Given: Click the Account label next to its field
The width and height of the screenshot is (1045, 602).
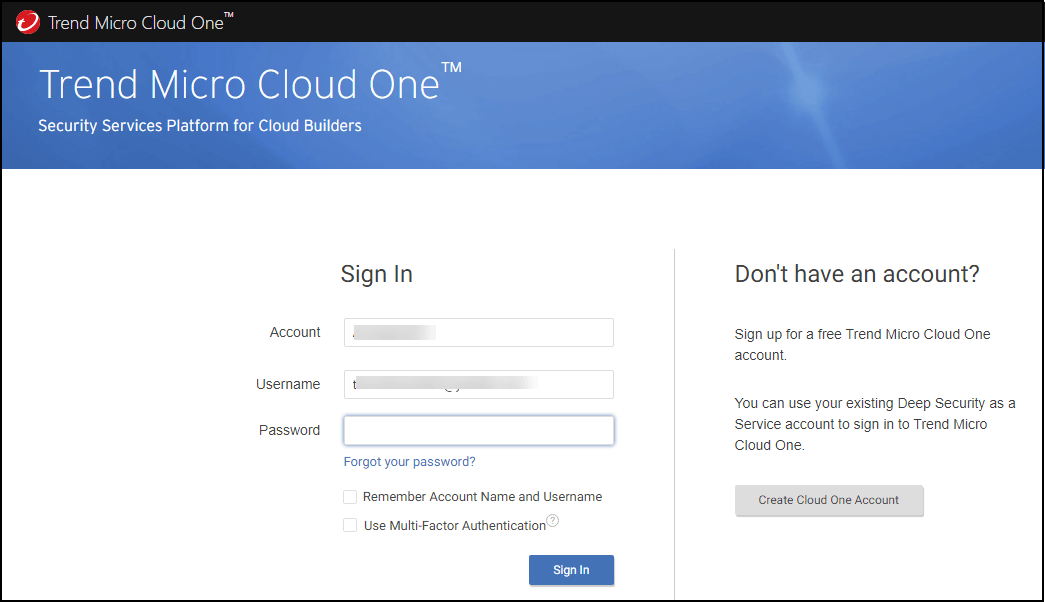Looking at the screenshot, I should (295, 332).
